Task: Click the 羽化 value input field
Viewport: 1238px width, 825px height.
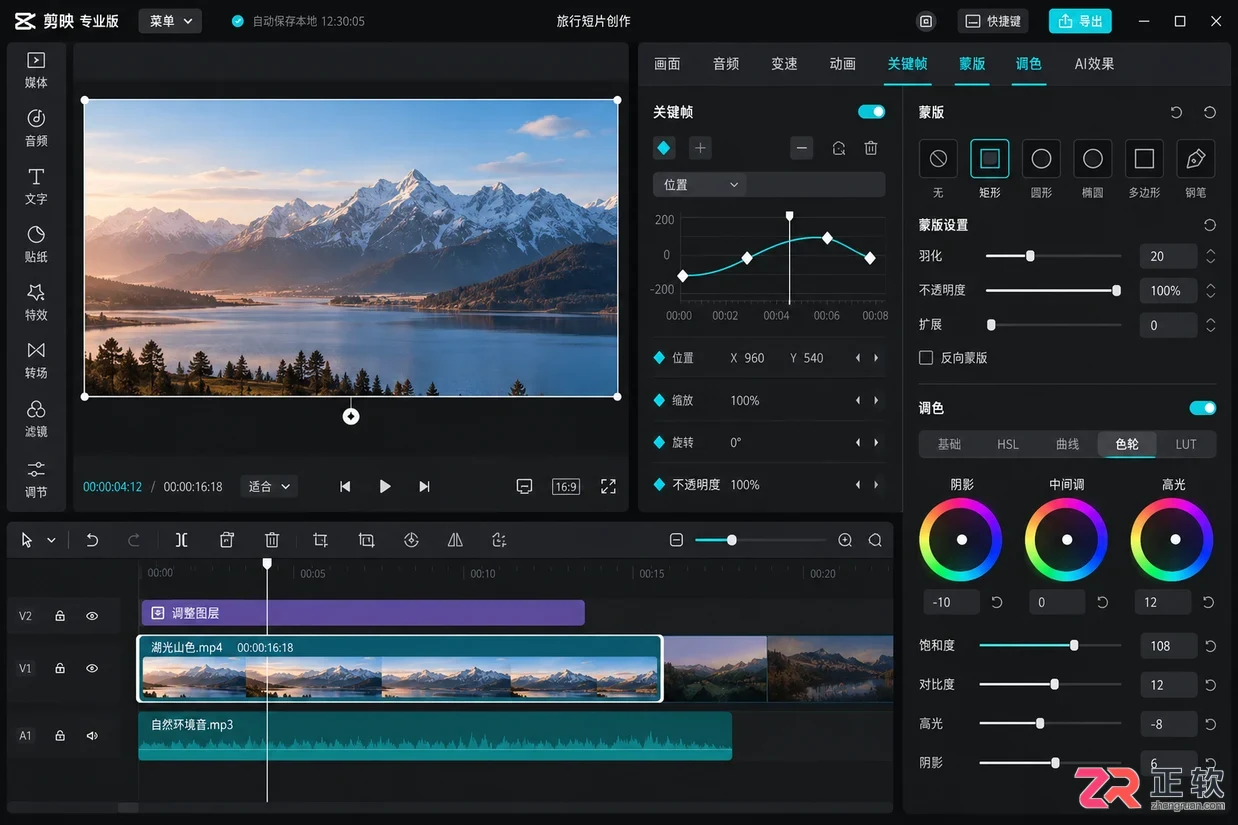Action: [1168, 256]
